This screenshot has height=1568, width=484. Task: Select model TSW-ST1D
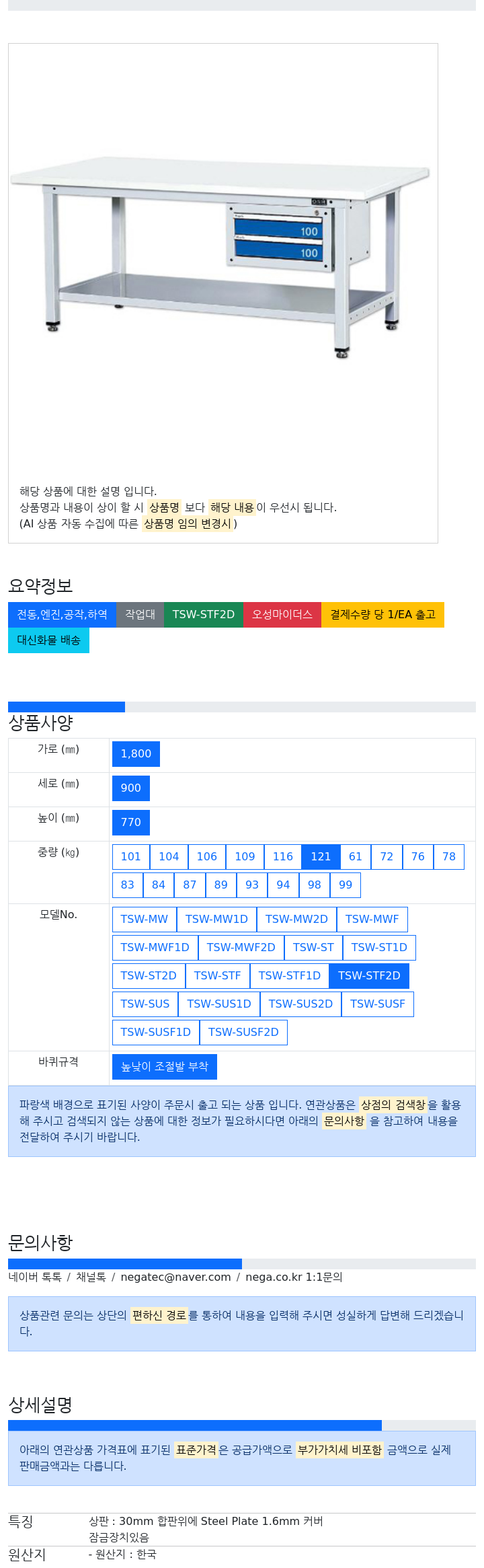(x=379, y=948)
